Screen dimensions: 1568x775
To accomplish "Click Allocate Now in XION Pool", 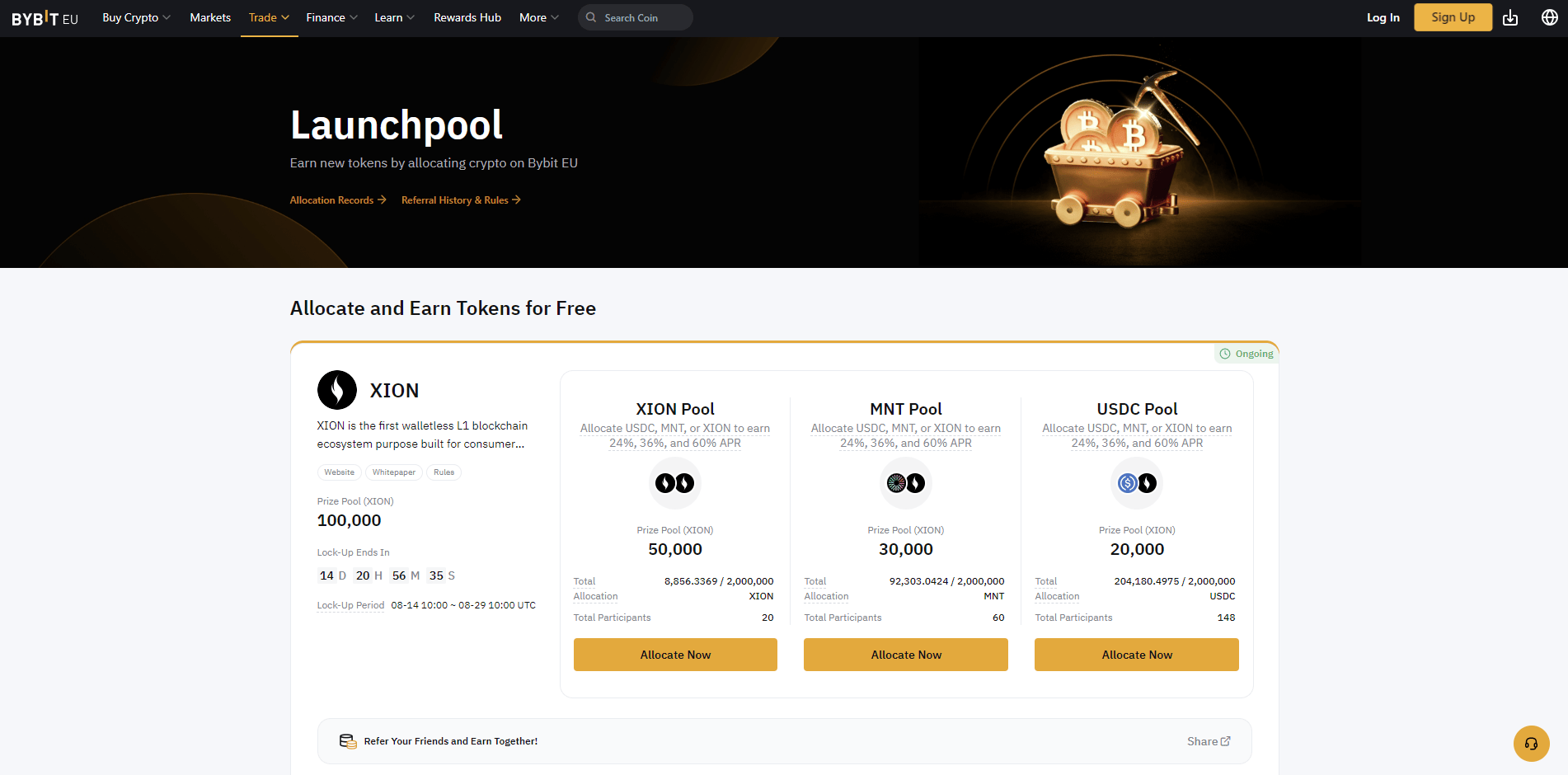I will 675,655.
